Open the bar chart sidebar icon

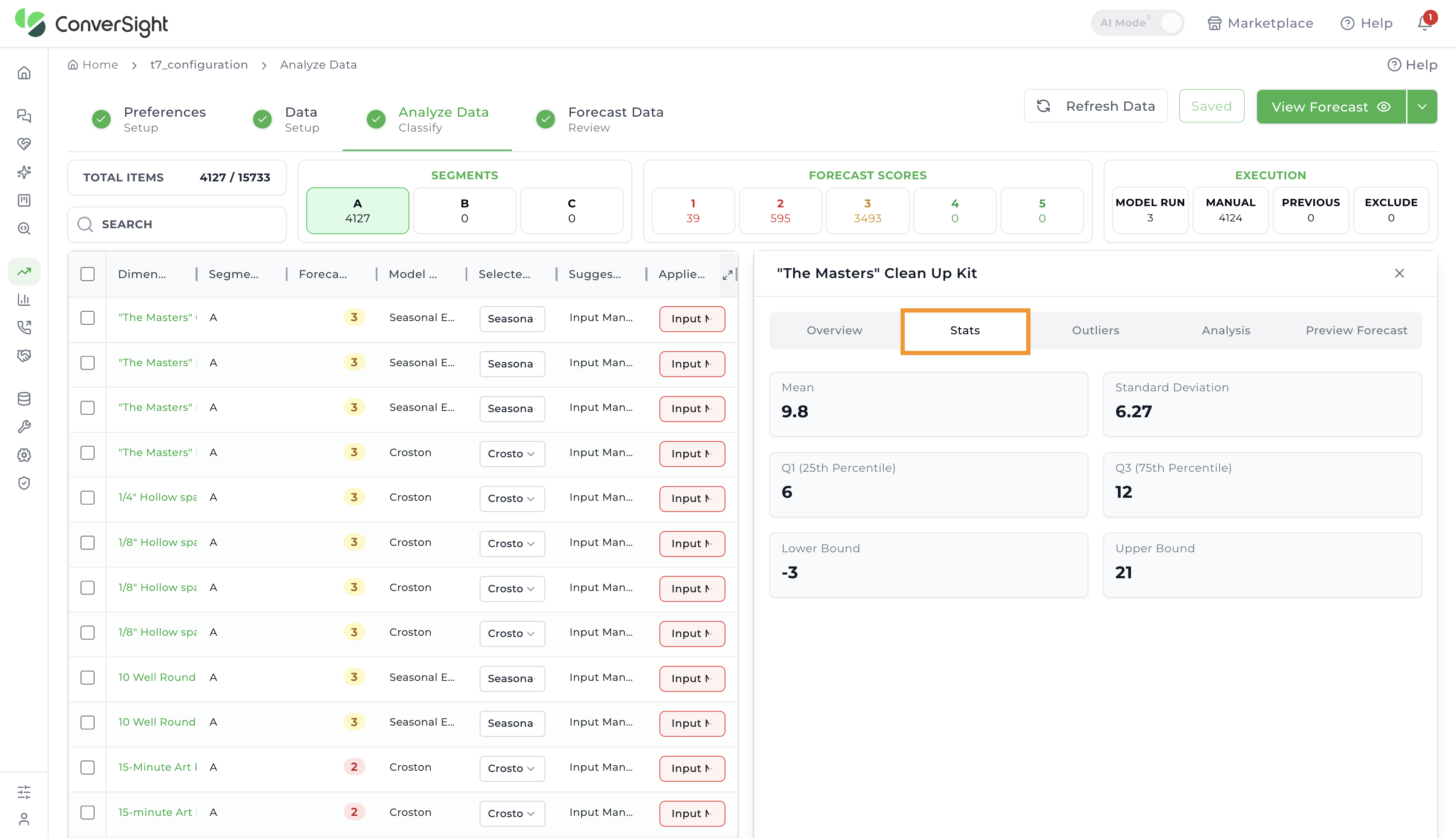(x=23, y=299)
